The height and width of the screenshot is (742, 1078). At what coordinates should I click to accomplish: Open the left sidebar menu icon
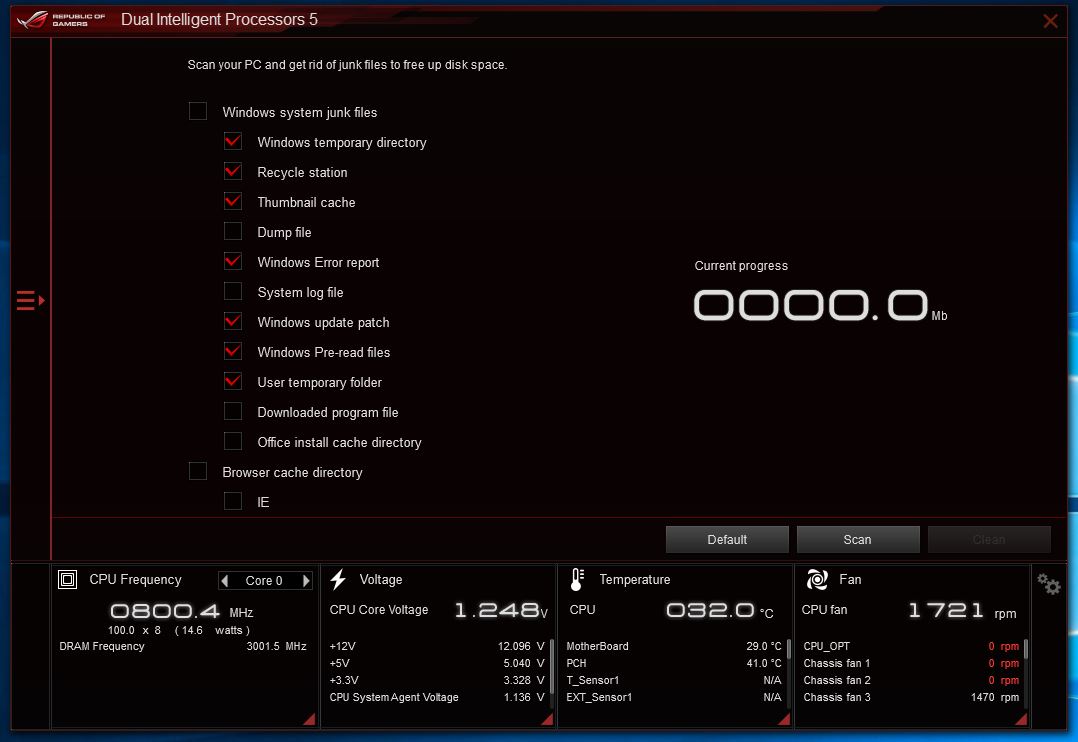(30, 300)
